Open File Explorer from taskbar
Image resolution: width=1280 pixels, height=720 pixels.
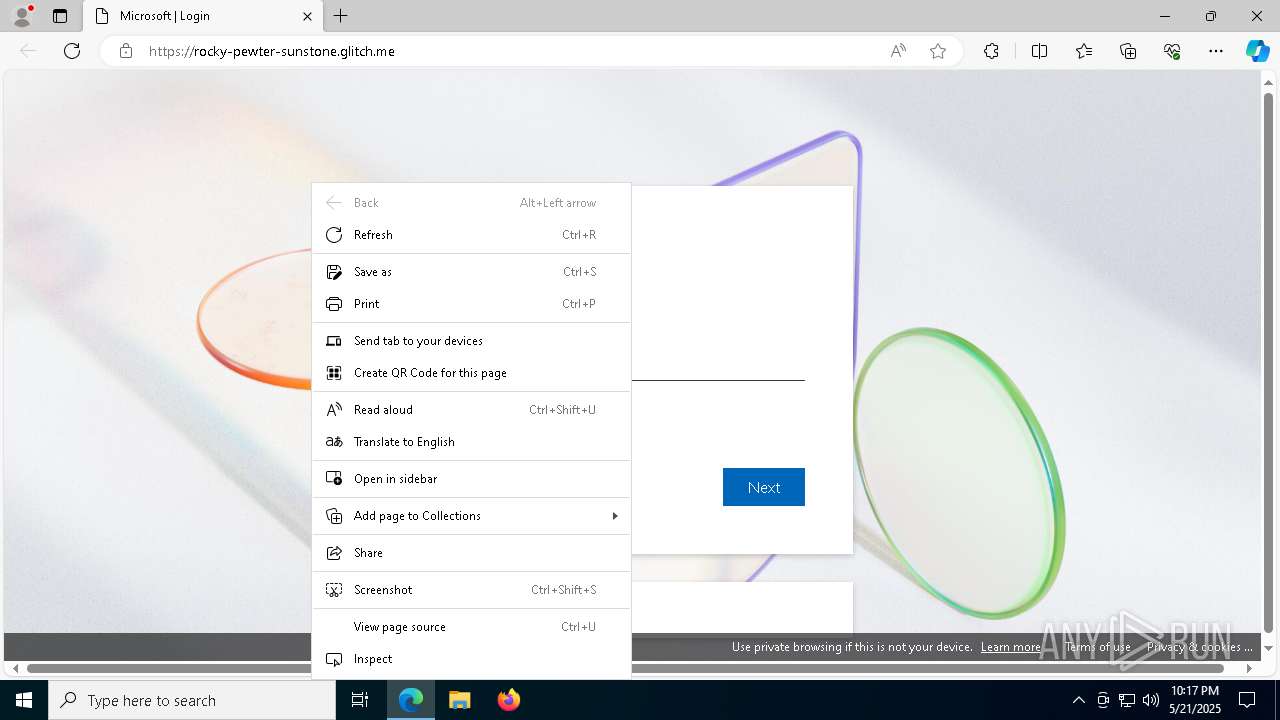point(459,700)
